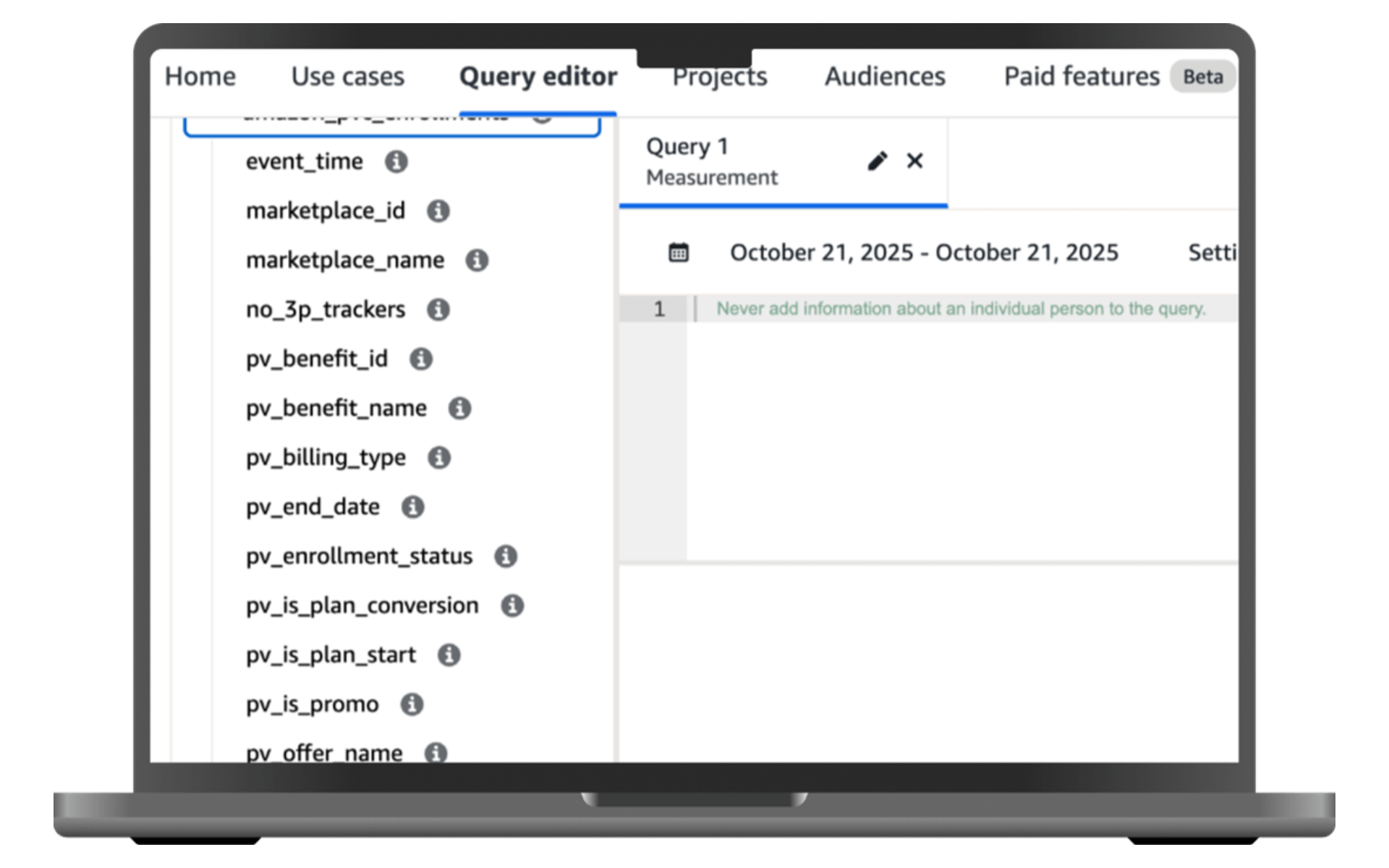Viewport: 1389px width, 868px height.
Task: Open info tooltip for no_3p_trackers
Action: pyautogui.click(x=438, y=310)
